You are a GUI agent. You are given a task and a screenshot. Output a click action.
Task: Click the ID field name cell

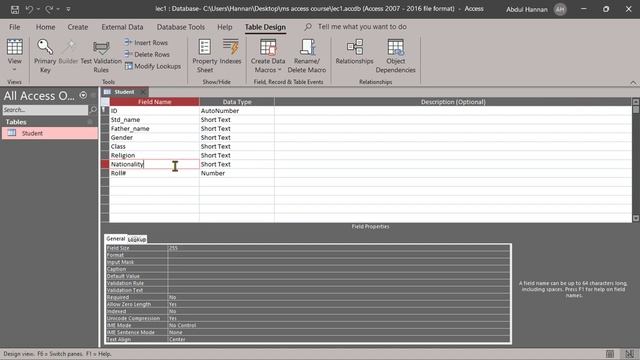[x=154, y=111]
